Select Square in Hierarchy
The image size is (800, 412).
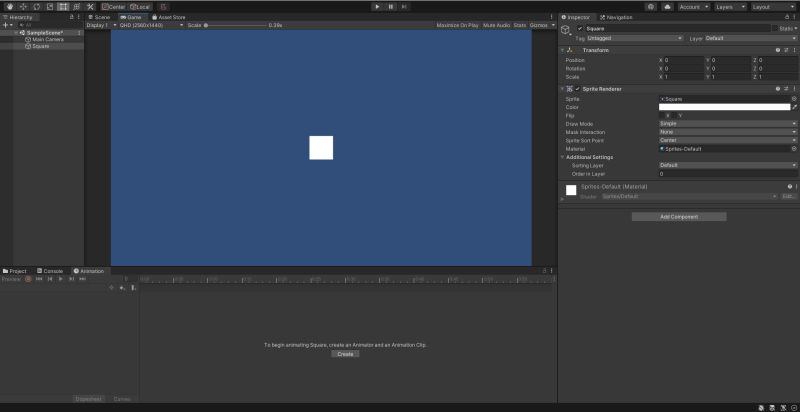click(x=40, y=46)
